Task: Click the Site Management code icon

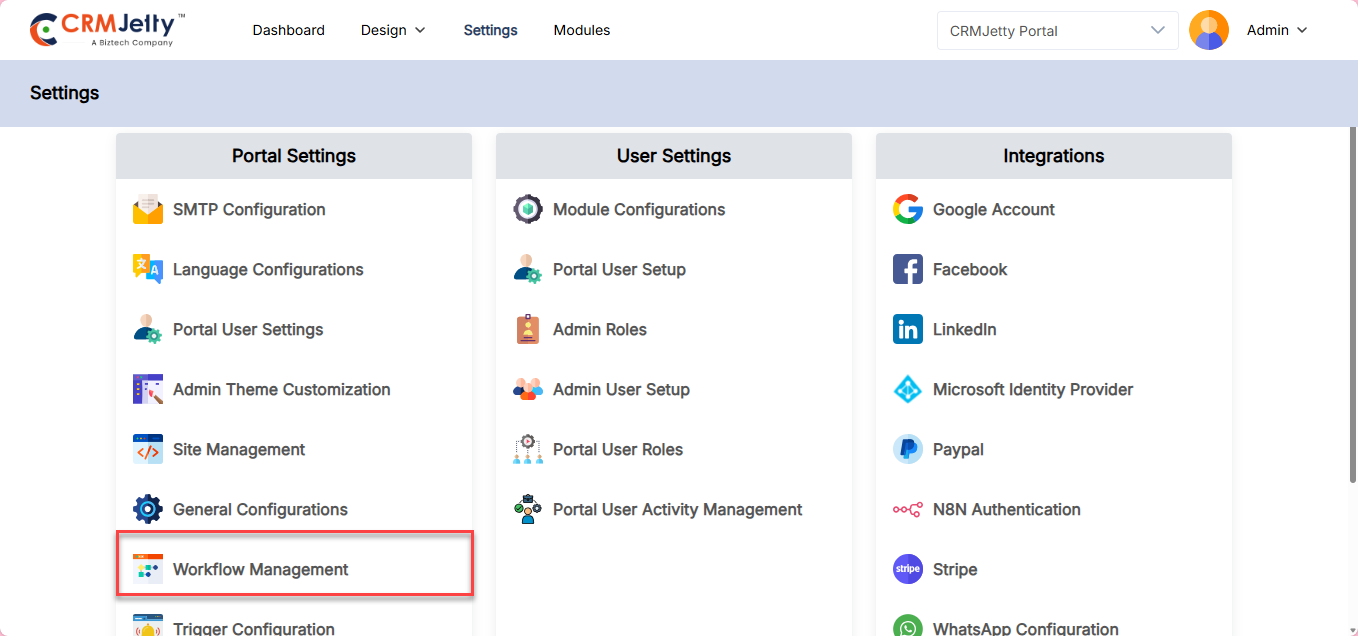Action: coord(148,450)
